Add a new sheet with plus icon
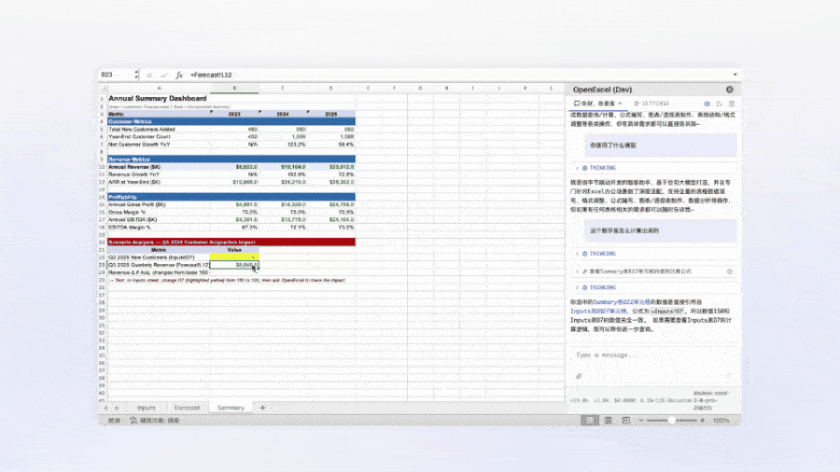840x472 pixels. coord(263,408)
